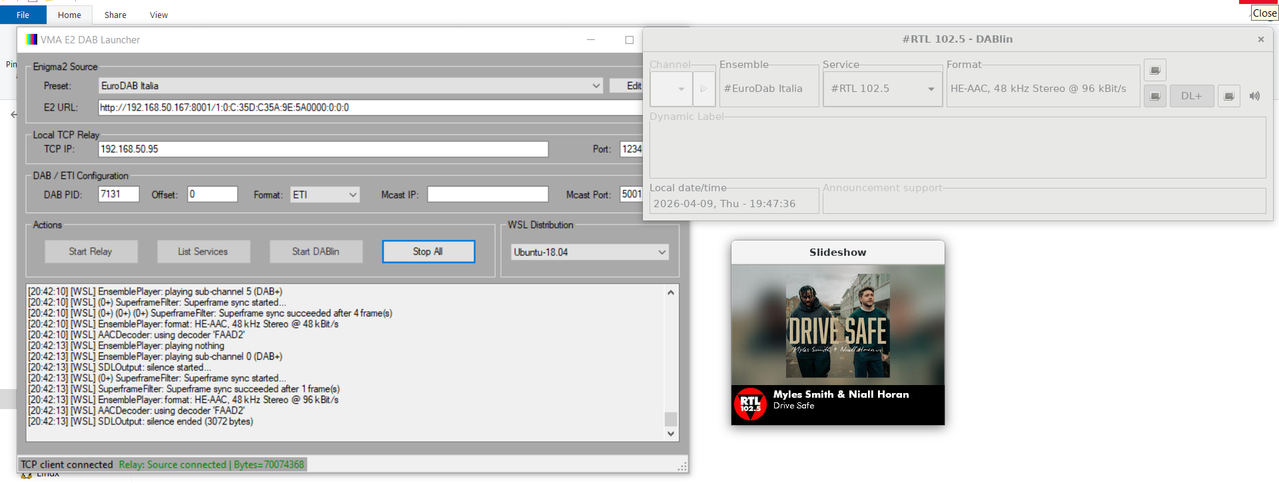Click the 'Relay: Source connected' status text
This screenshot has width=1279, height=483.
click(212, 465)
